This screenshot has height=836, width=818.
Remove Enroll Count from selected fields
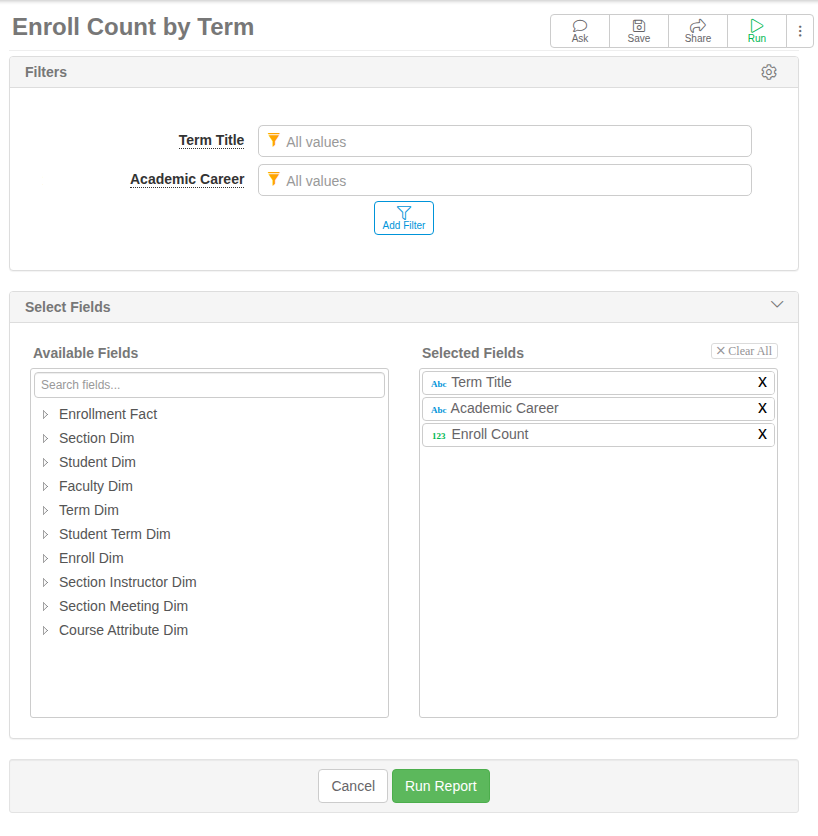762,435
